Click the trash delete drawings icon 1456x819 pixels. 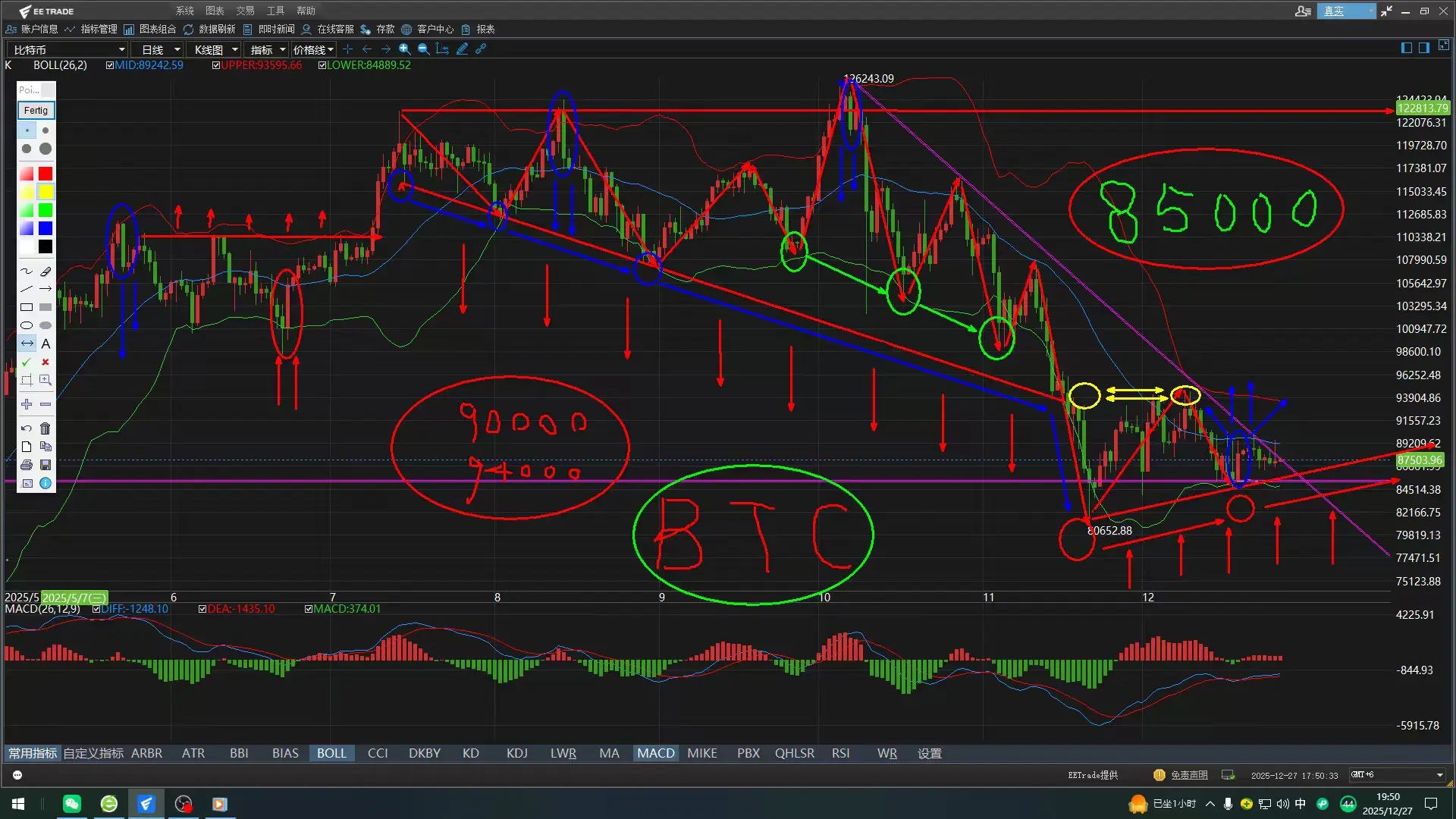point(45,428)
